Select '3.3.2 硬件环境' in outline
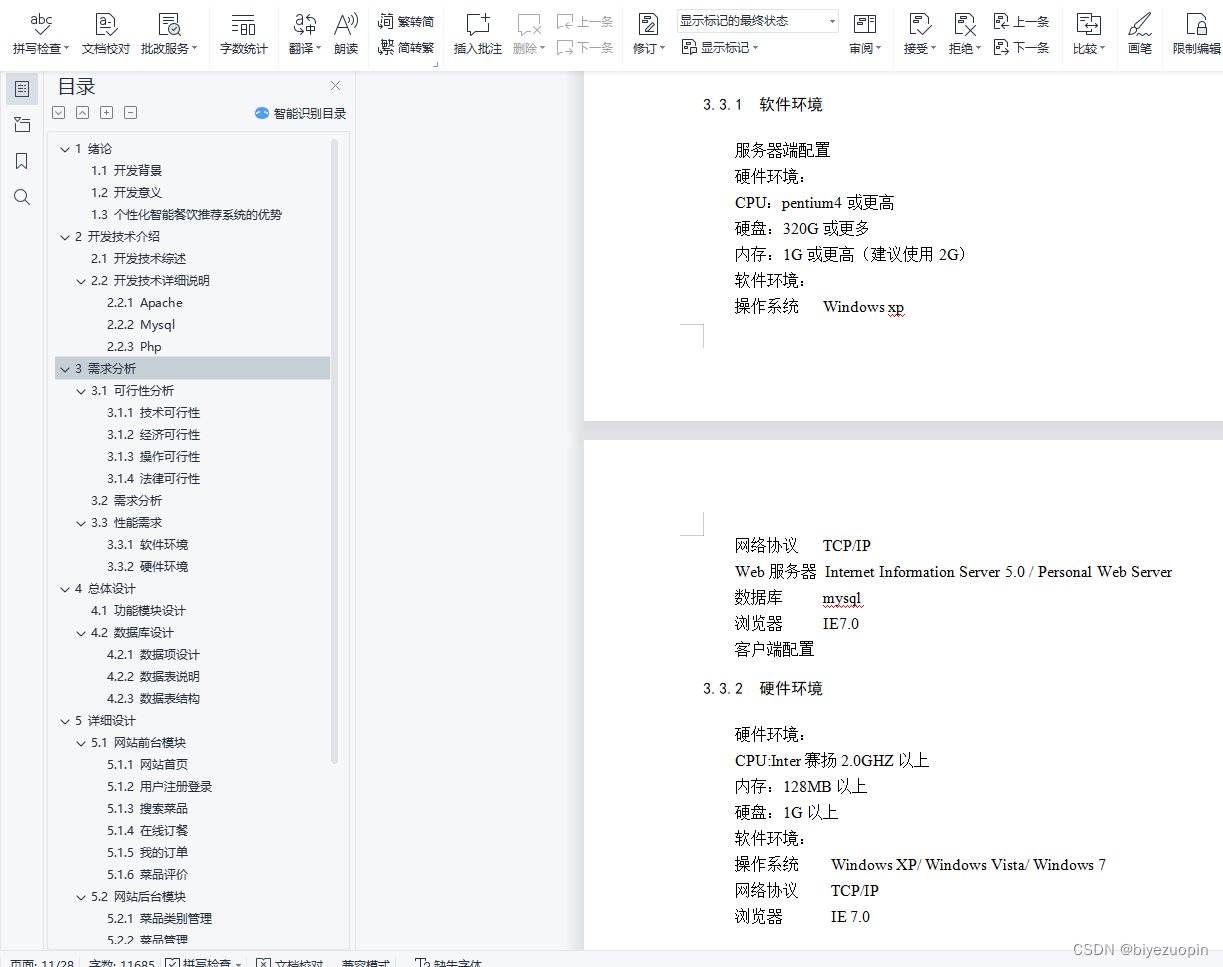Image resolution: width=1223 pixels, height=967 pixels. [x=147, y=567]
